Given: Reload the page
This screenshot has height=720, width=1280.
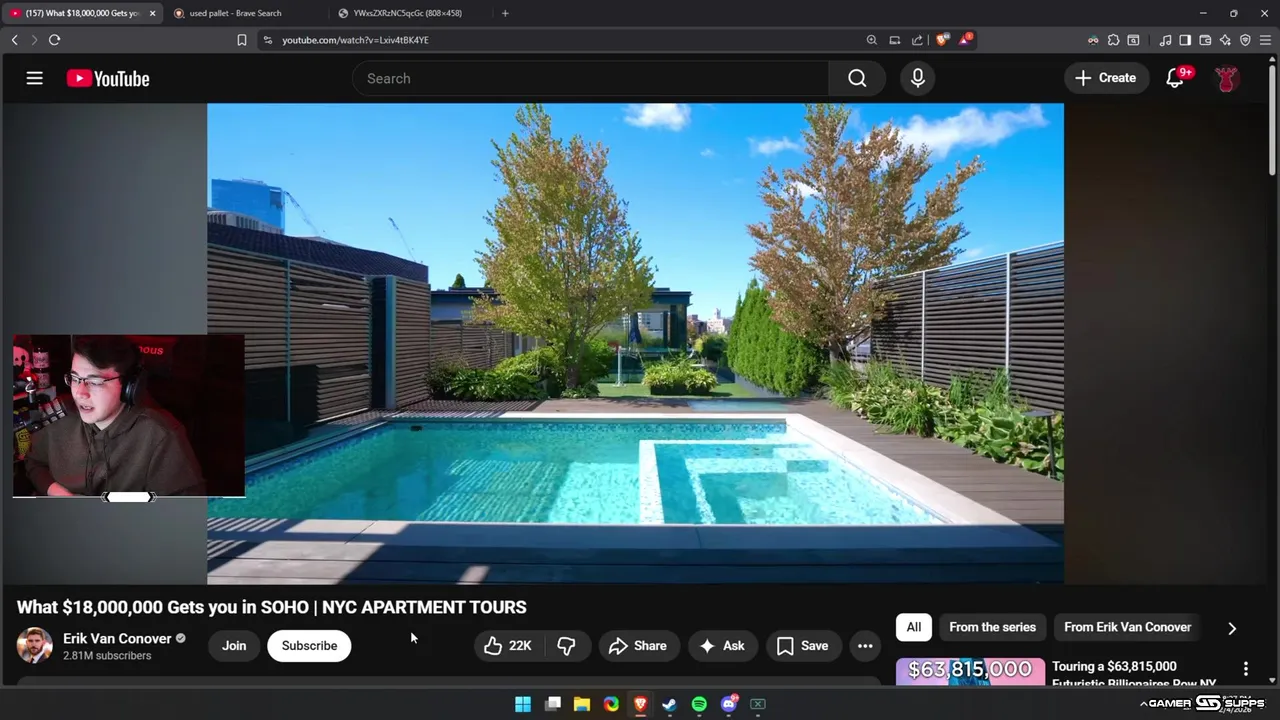Looking at the screenshot, I should point(54,40).
